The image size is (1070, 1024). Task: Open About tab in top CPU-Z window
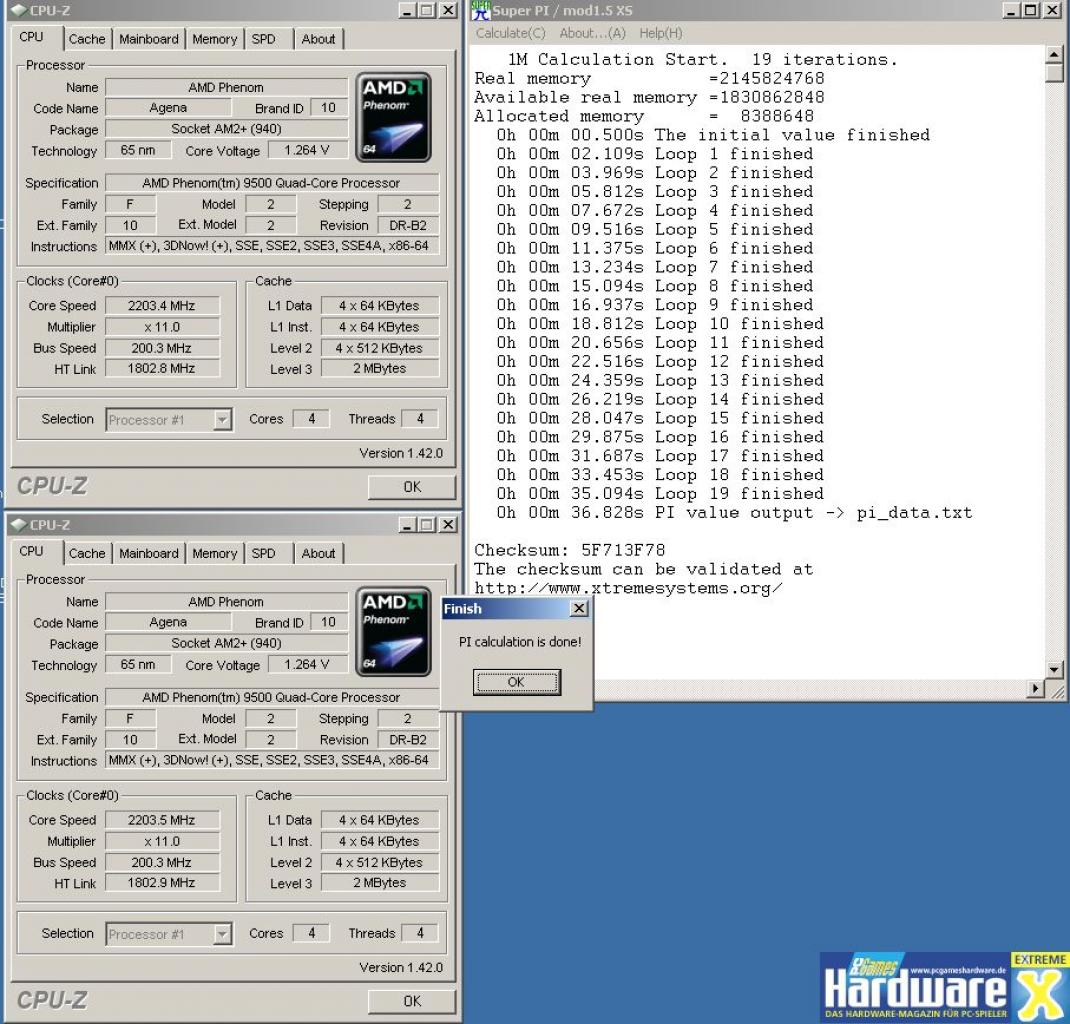pyautogui.click(x=318, y=39)
